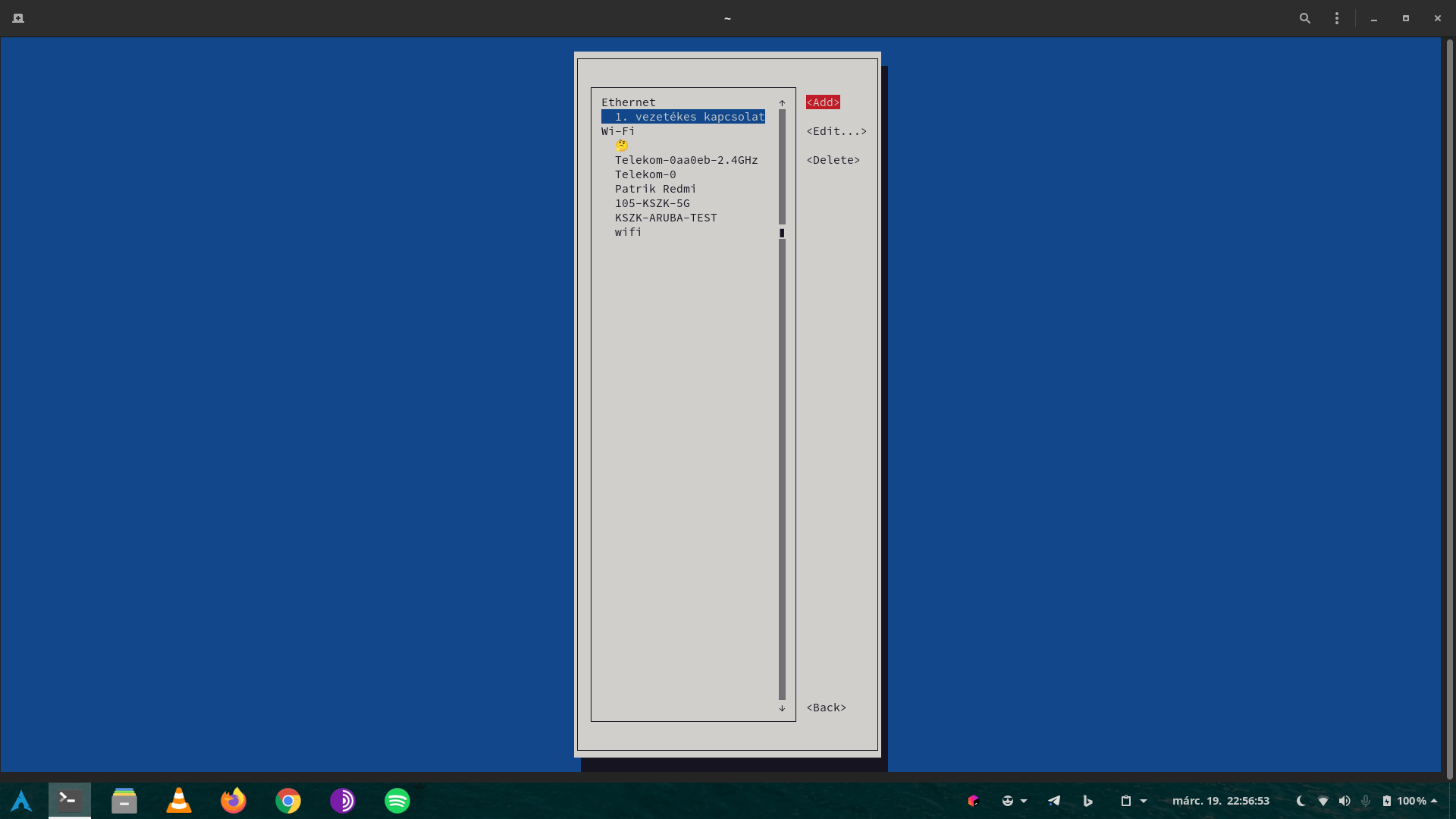Select the Telekom-0 network entry

click(x=645, y=174)
